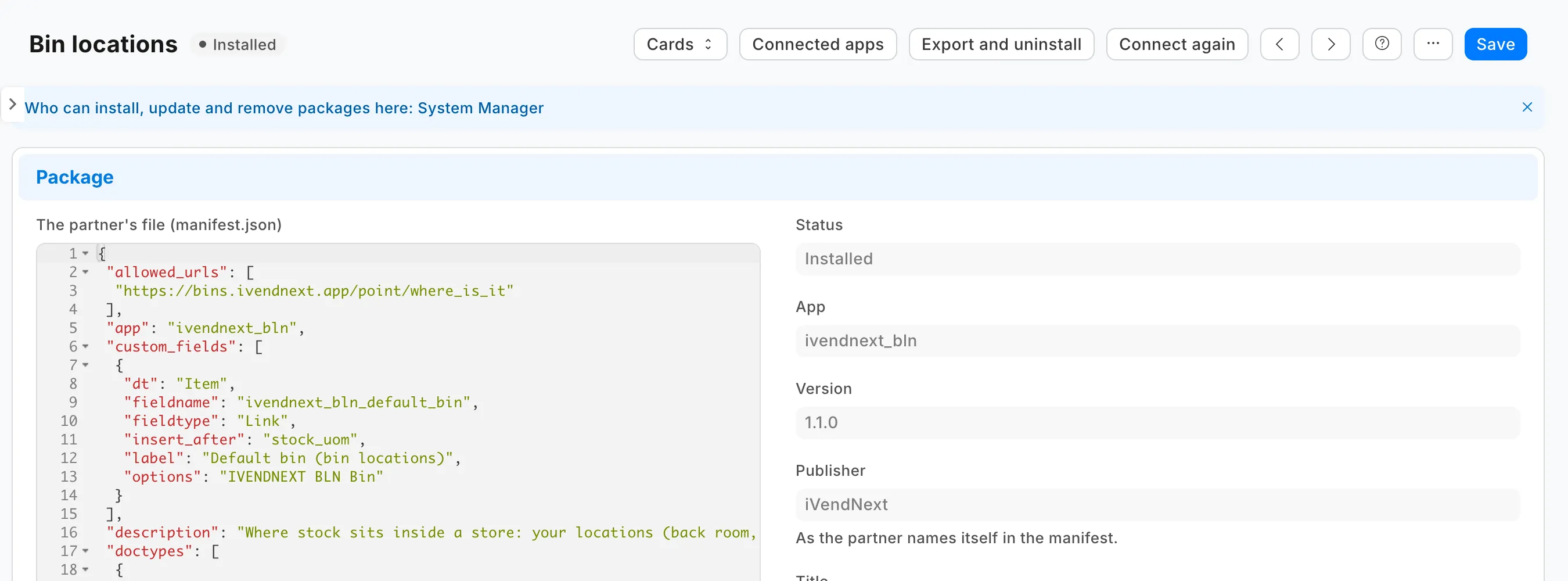Click the Connected apps button
The height and width of the screenshot is (581, 1568).
pyautogui.click(x=818, y=45)
